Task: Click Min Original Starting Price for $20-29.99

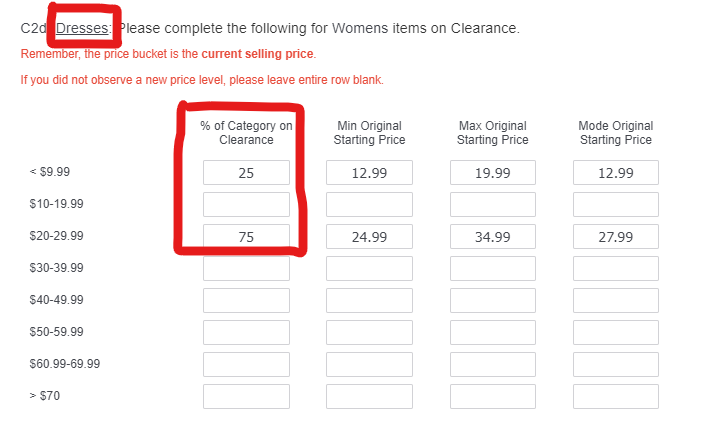Action: (369, 237)
